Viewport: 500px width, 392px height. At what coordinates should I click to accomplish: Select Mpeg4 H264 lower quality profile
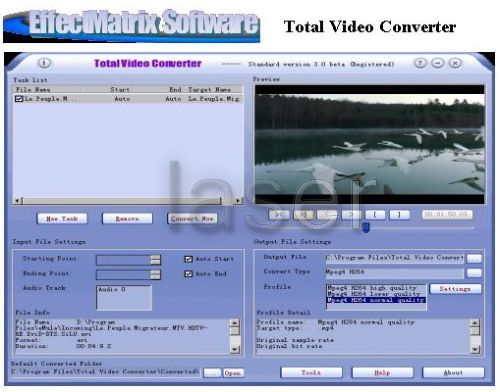pyautogui.click(x=376, y=294)
